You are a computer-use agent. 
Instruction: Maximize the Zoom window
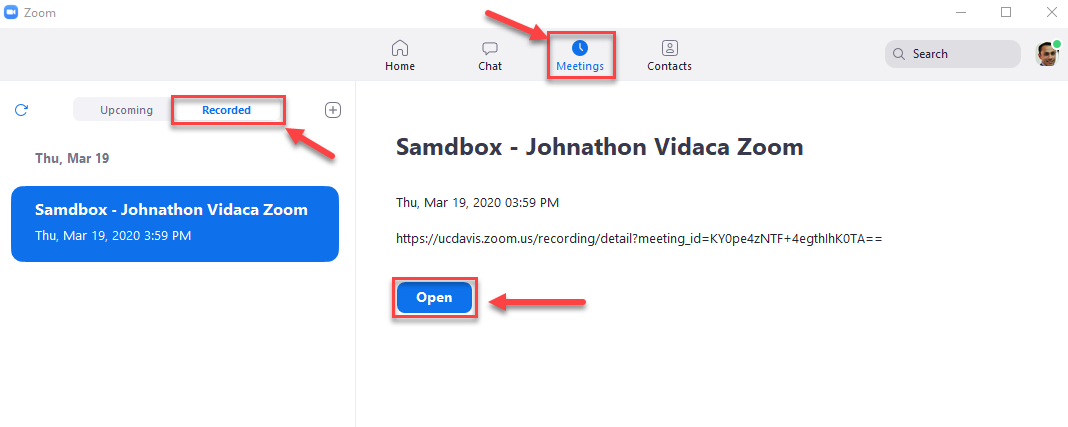point(1006,12)
